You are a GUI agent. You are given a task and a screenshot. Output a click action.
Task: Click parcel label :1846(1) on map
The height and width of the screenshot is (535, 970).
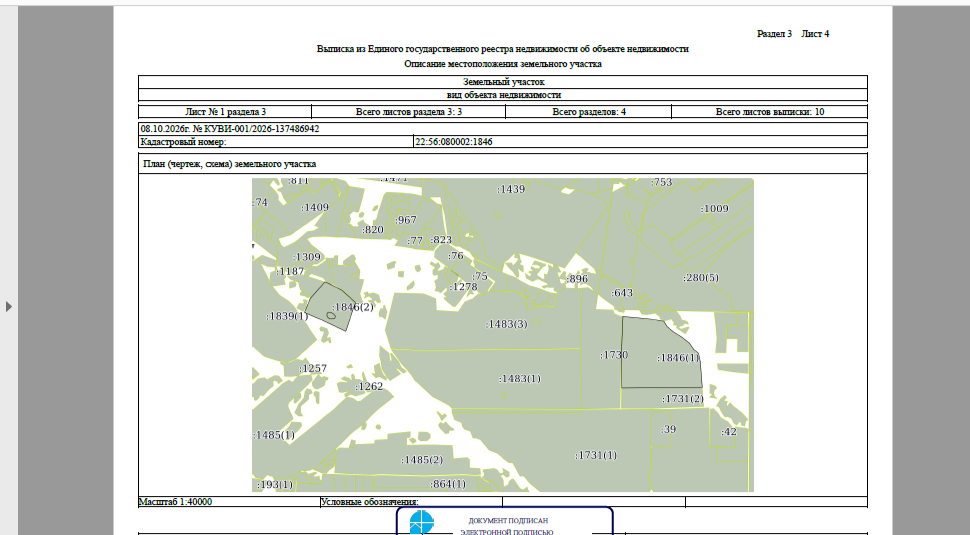678,357
